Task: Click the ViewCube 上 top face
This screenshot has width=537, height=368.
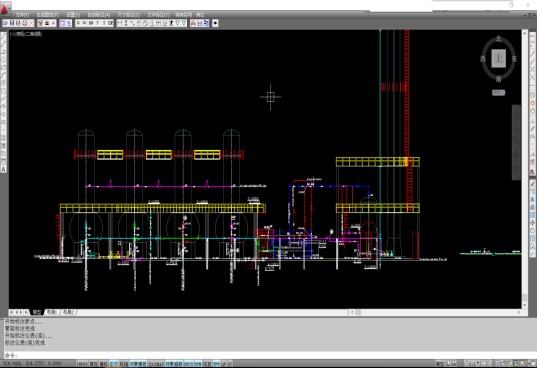Action: pyautogui.click(x=498, y=59)
